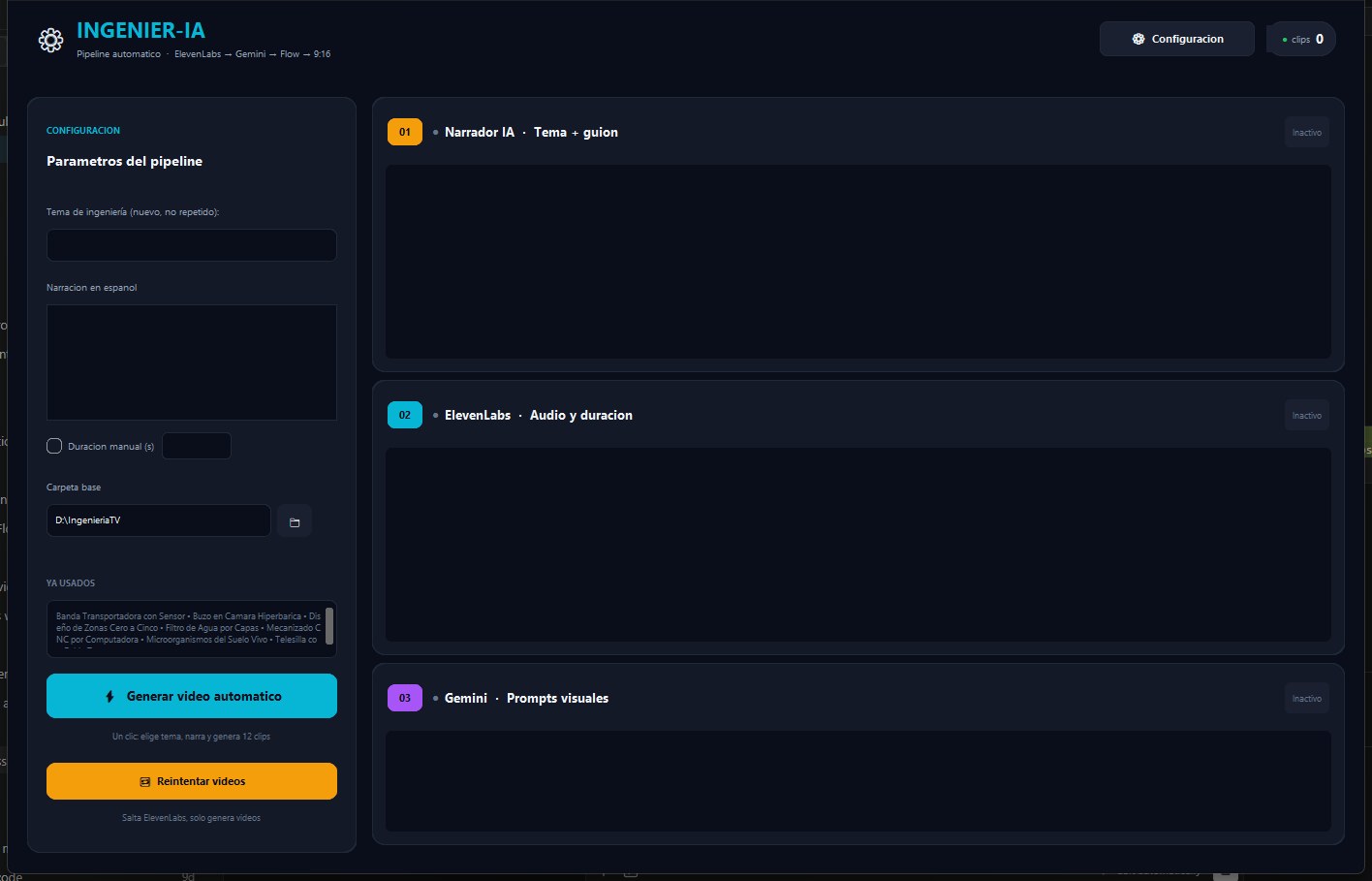Click the CONFIGURACION section label
This screenshot has height=881, width=1372.
tap(83, 130)
